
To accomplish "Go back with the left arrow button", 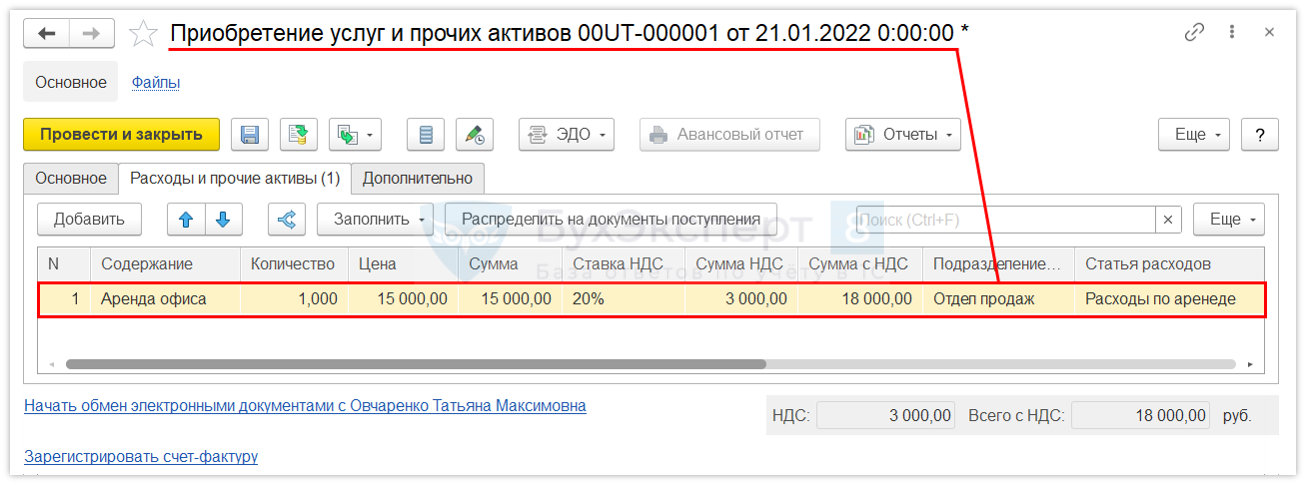I will pyautogui.click(x=47, y=34).
